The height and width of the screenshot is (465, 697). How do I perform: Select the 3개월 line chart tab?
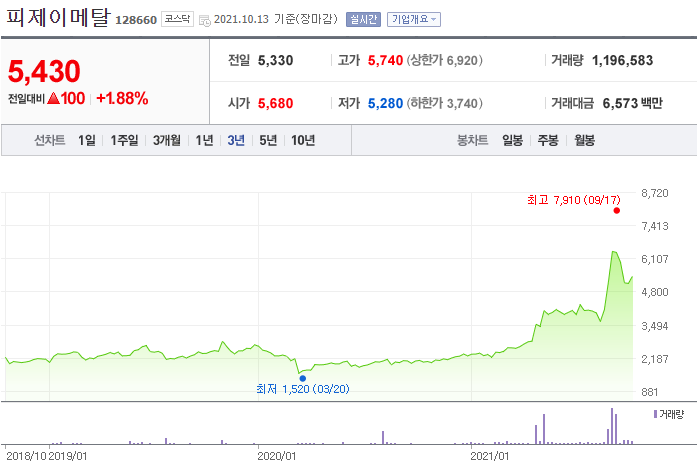167,140
